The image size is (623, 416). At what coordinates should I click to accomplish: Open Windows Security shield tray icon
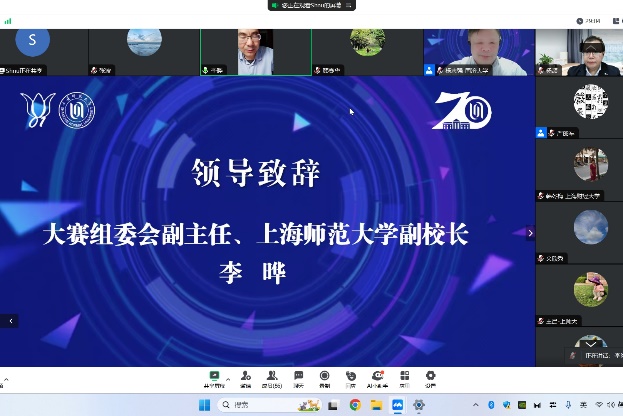[x=507, y=405]
